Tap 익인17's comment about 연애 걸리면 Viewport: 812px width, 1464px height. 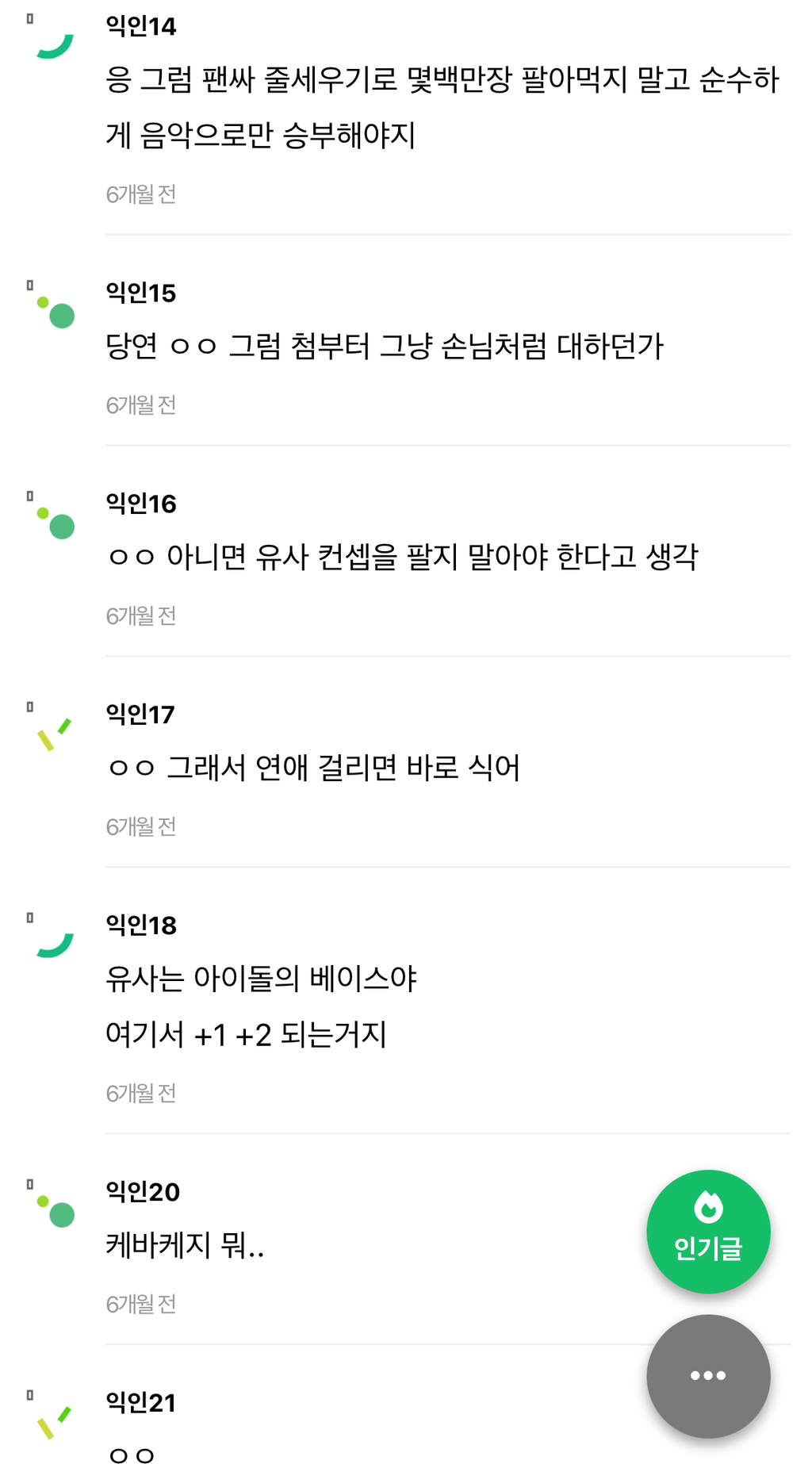(x=313, y=768)
